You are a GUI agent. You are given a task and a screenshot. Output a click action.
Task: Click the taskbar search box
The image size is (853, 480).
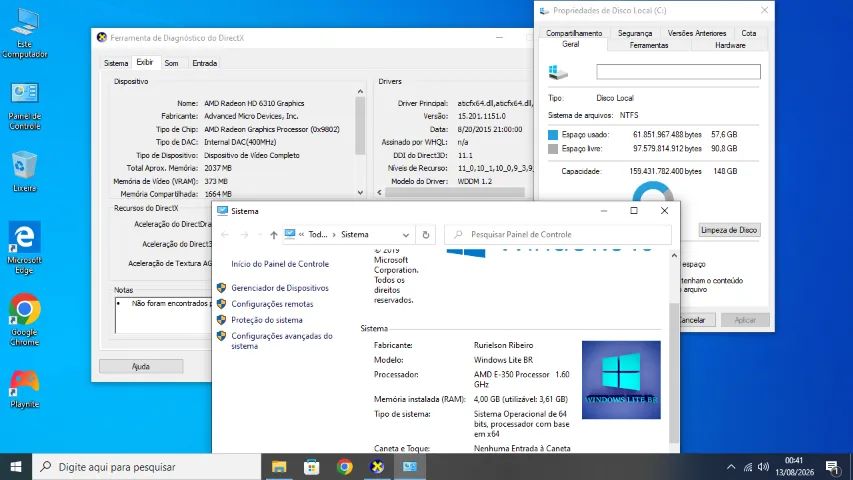pyautogui.click(x=147, y=467)
